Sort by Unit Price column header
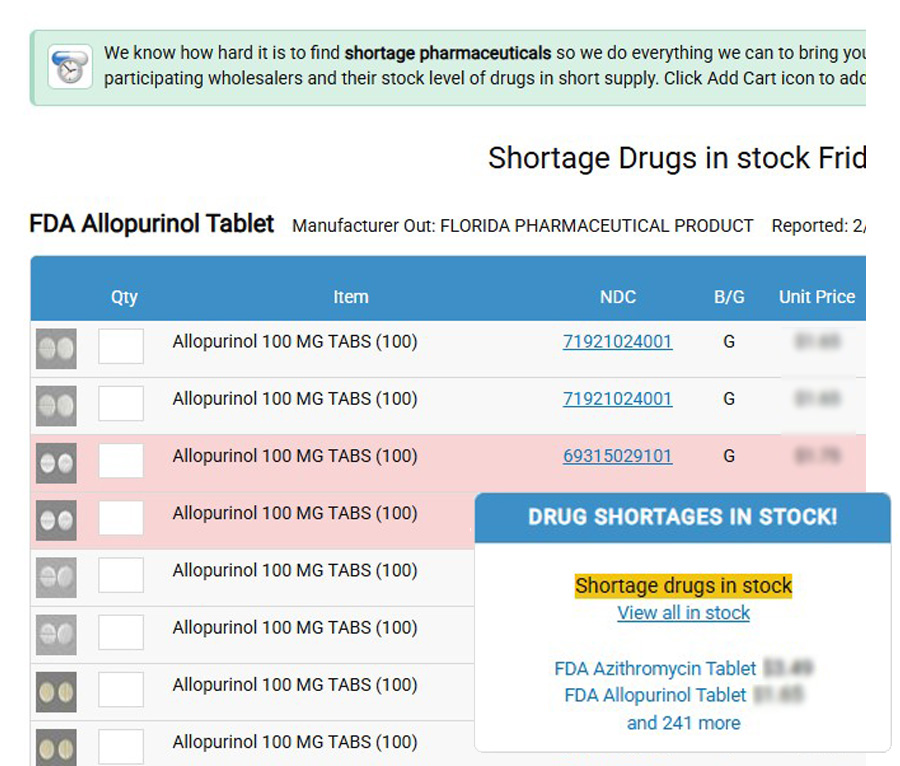This screenshot has width=900, height=766. pyautogui.click(x=817, y=297)
